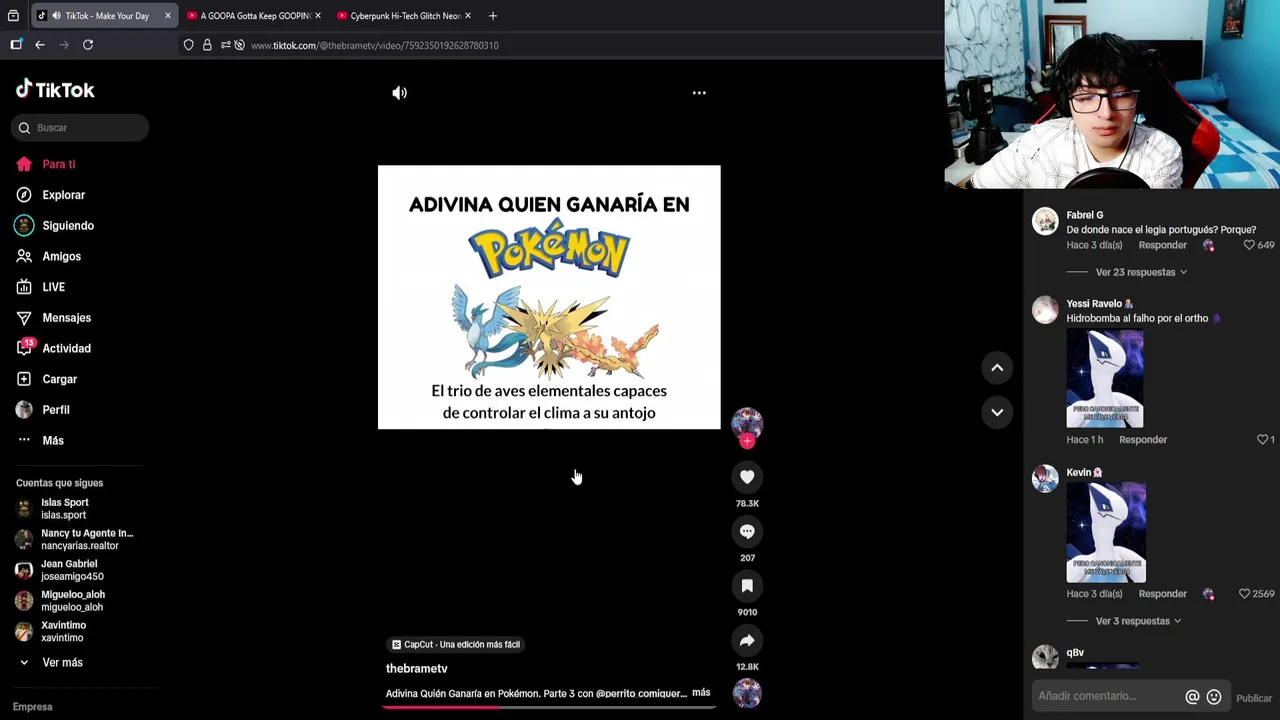Image resolution: width=1280 pixels, height=720 pixels.
Task: Switch to Cyberpunk Hi-Tech Glitch Neon tab
Action: pyautogui.click(x=402, y=16)
